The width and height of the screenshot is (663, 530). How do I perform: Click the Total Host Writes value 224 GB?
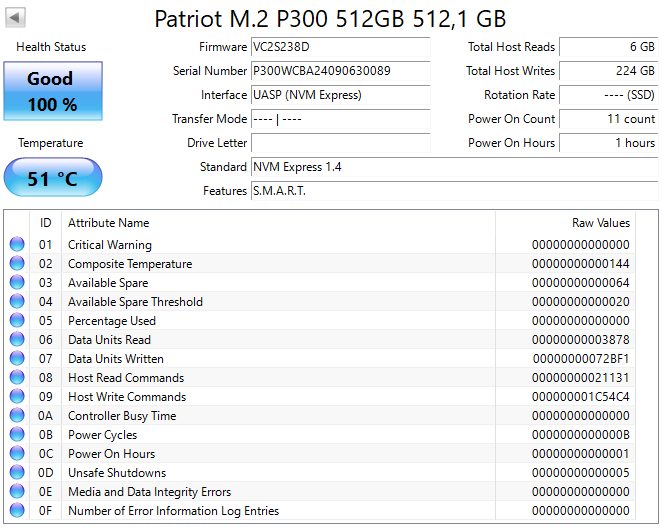click(x=609, y=71)
